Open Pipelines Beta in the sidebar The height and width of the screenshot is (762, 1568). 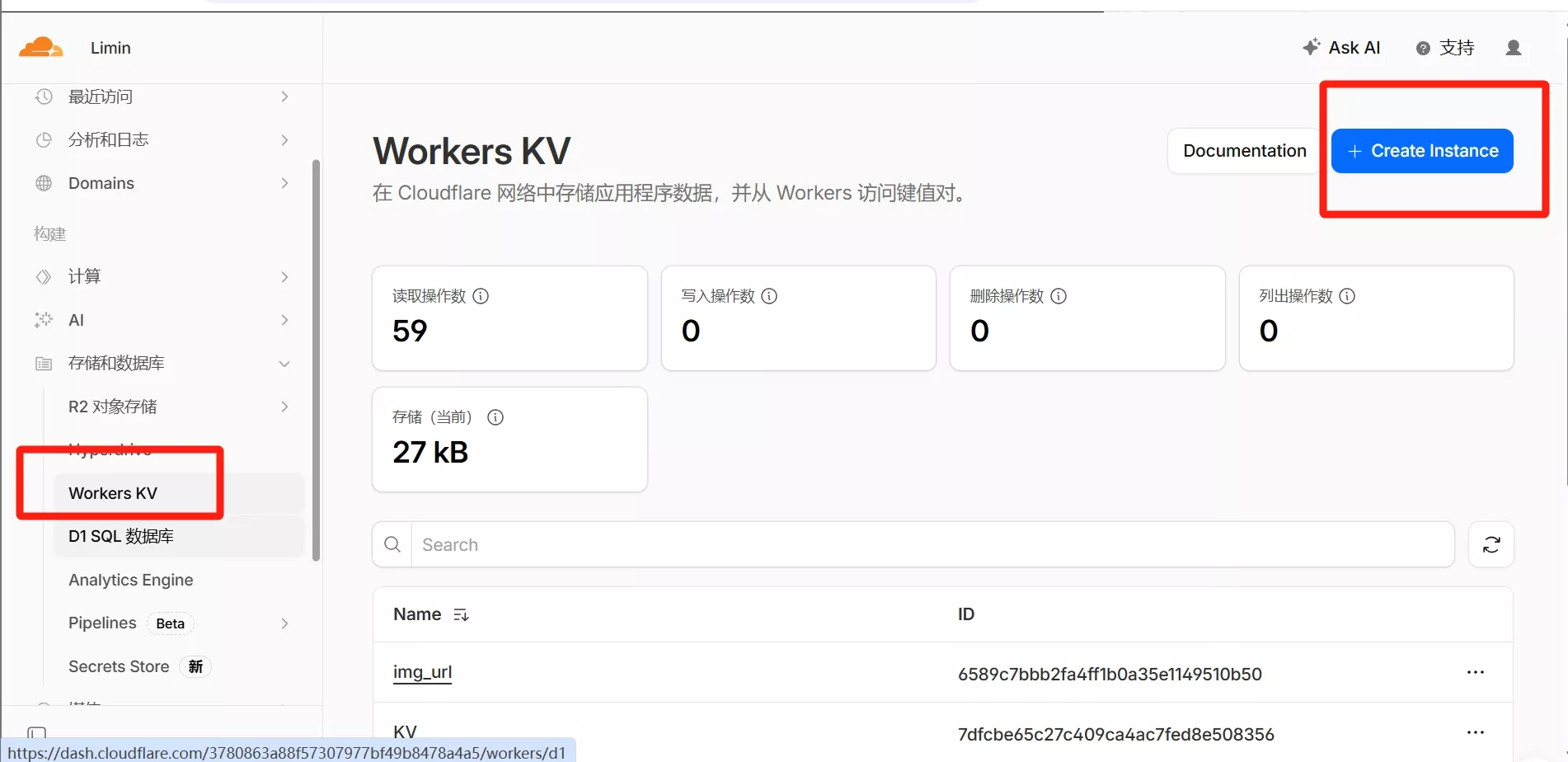(x=130, y=623)
